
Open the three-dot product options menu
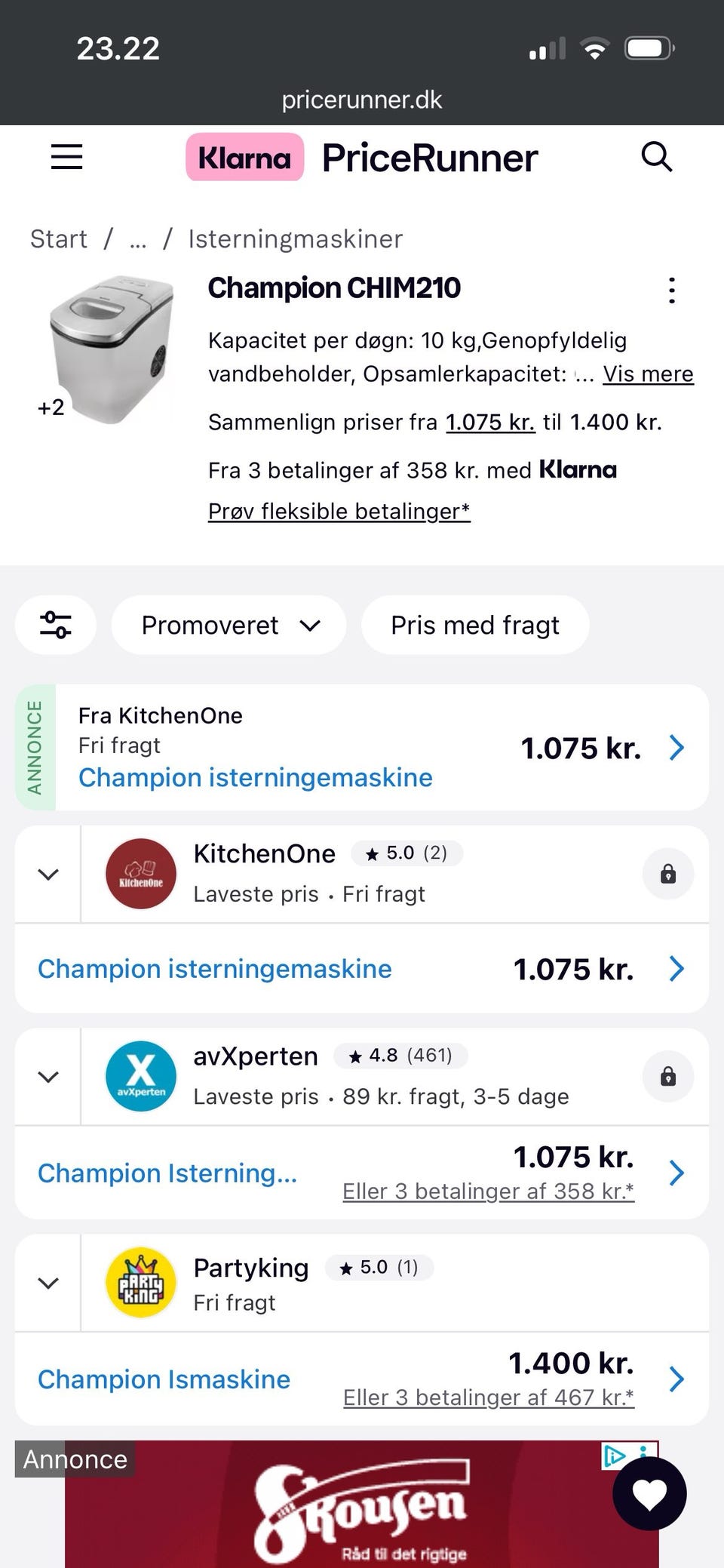tap(671, 291)
